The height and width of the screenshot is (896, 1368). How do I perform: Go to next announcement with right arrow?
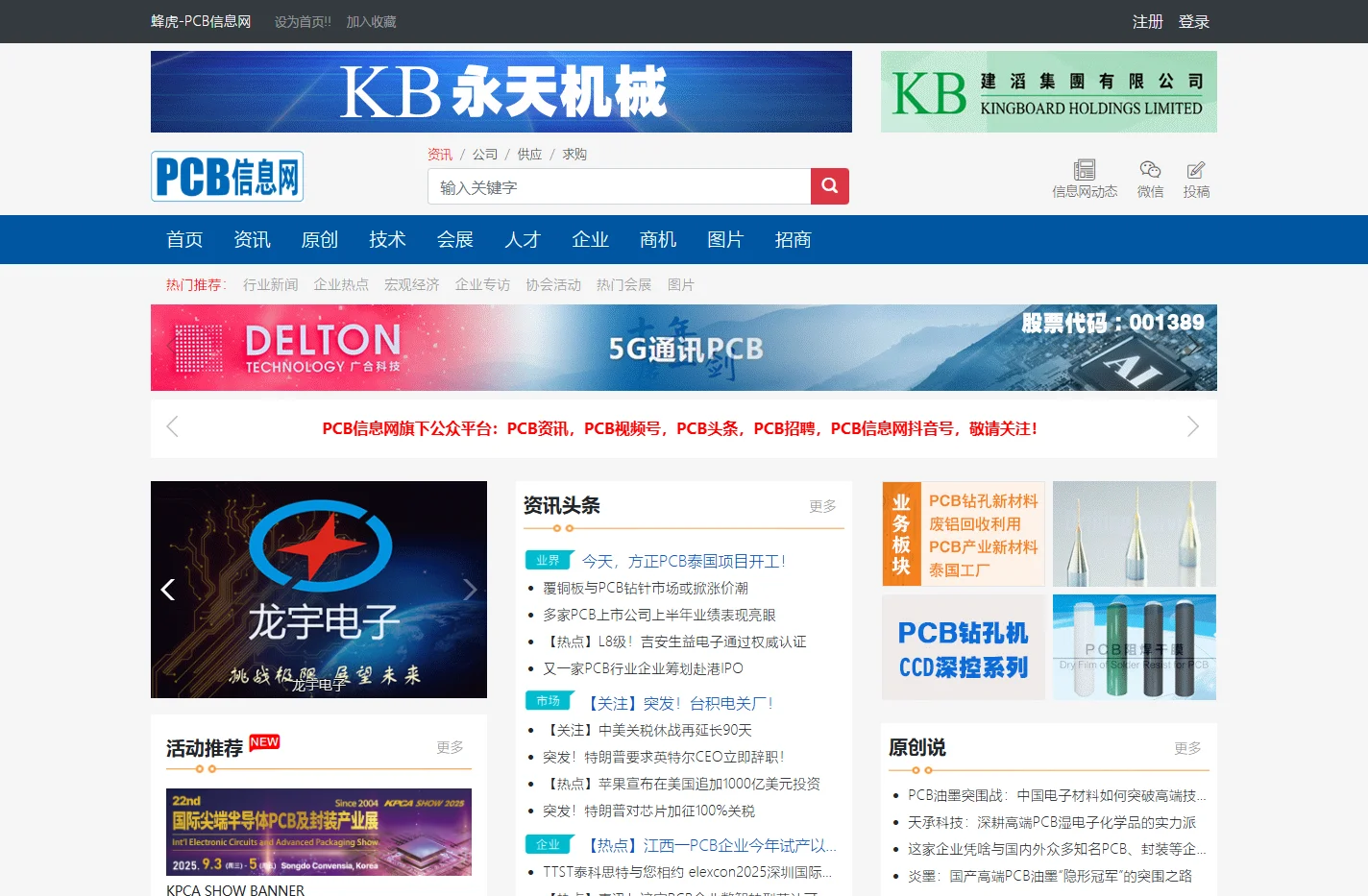point(1192,426)
